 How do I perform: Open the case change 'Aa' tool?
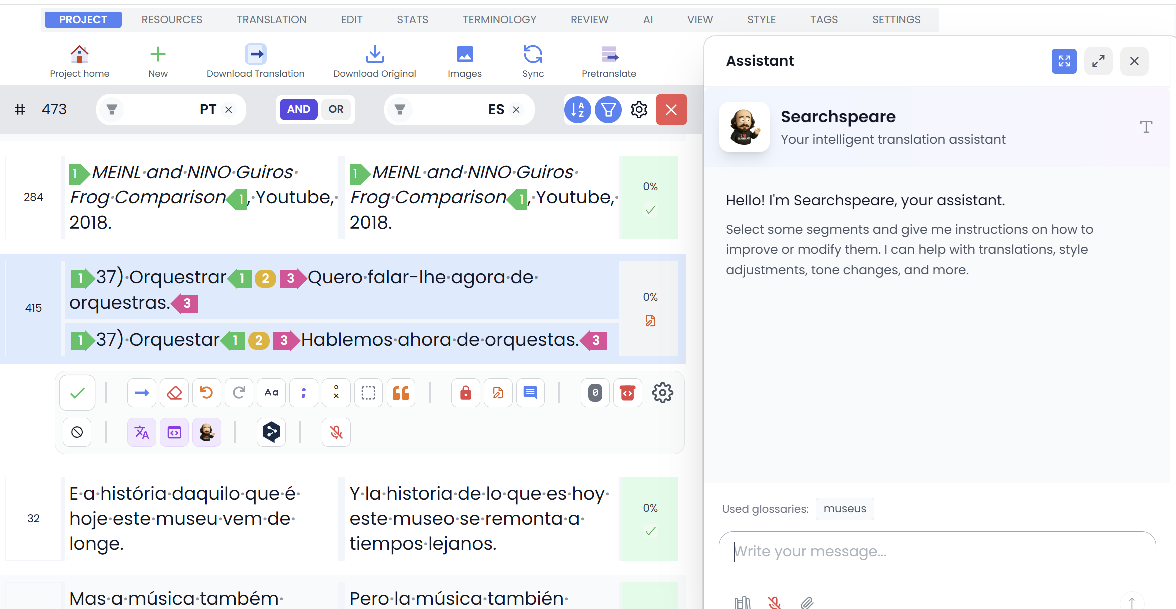click(x=271, y=392)
